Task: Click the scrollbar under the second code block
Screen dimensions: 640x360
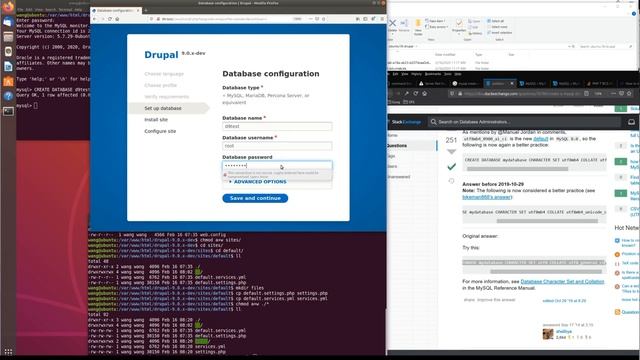Action: pyautogui.click(x=547, y=221)
